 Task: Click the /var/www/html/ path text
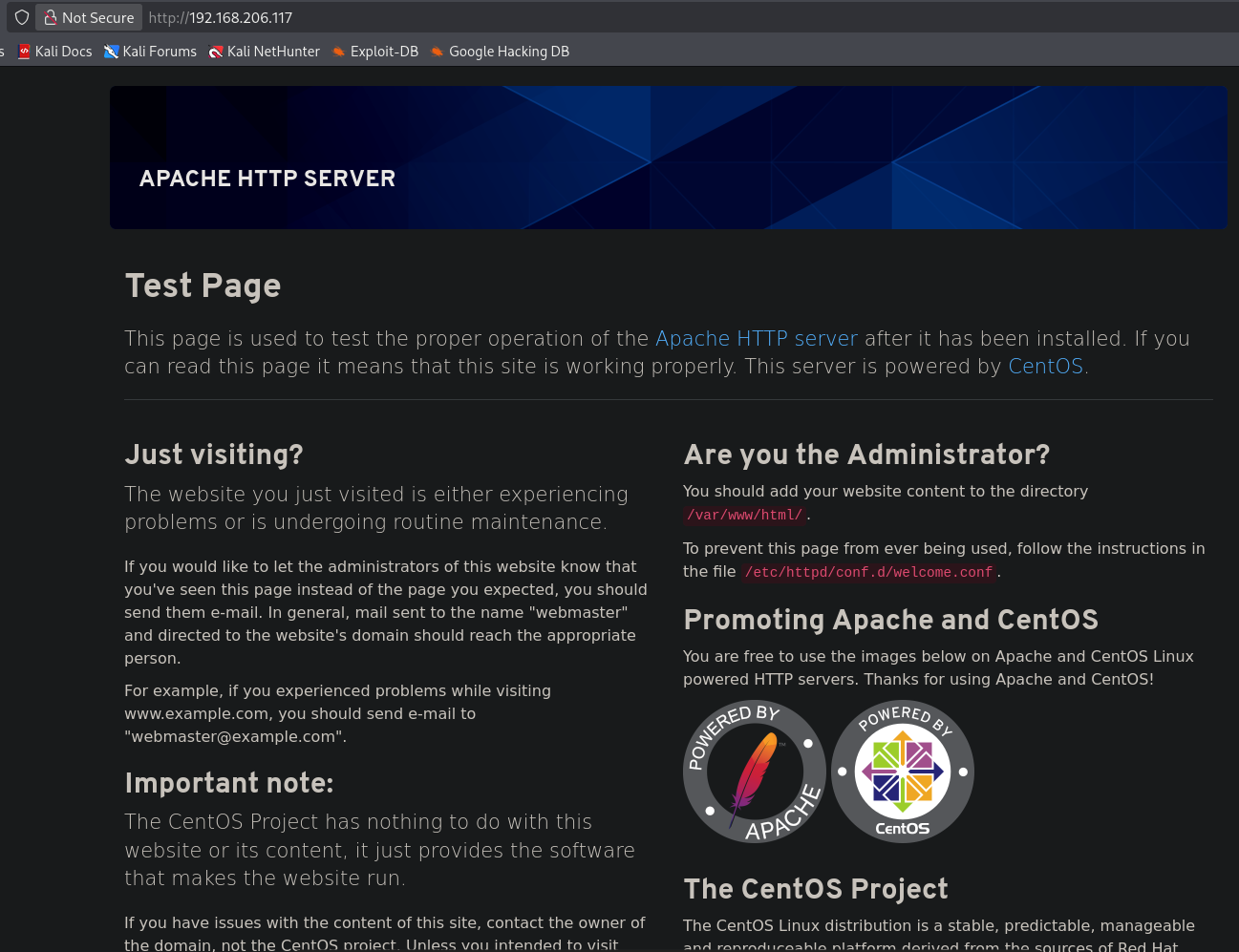click(x=745, y=515)
